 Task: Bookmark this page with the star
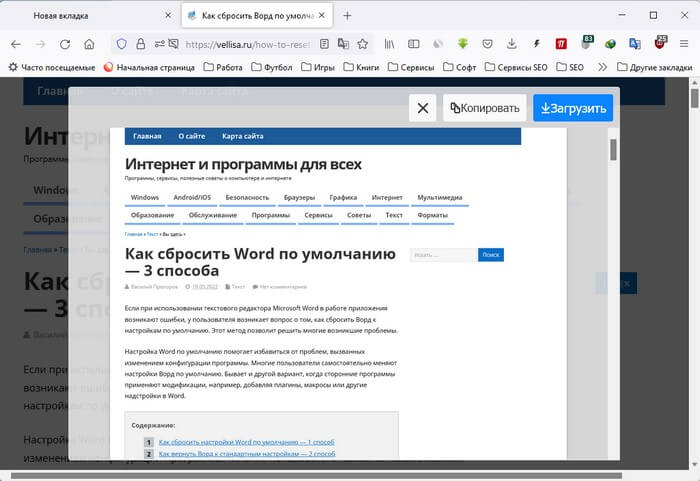point(362,44)
